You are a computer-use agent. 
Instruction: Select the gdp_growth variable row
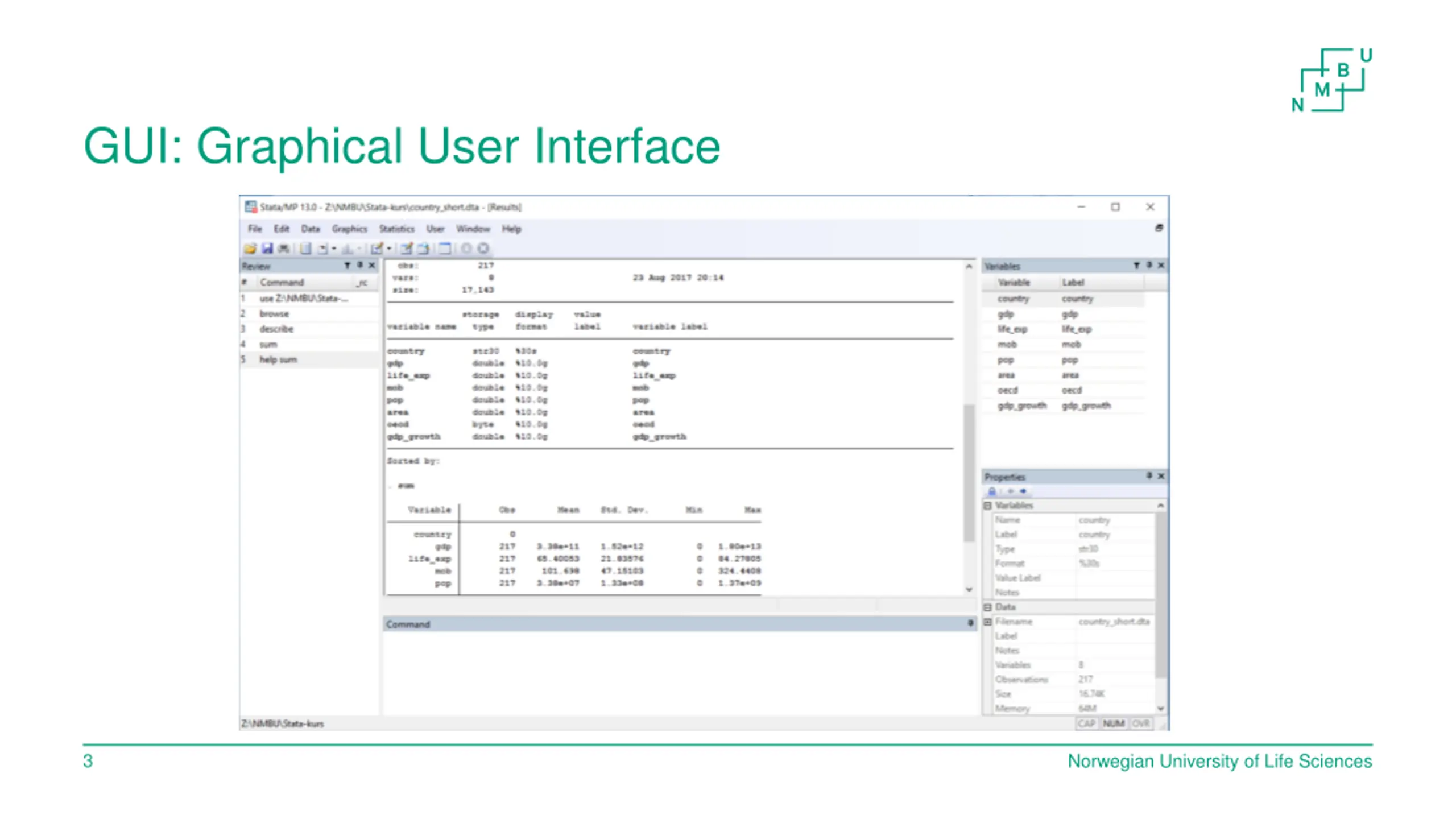1022,406
